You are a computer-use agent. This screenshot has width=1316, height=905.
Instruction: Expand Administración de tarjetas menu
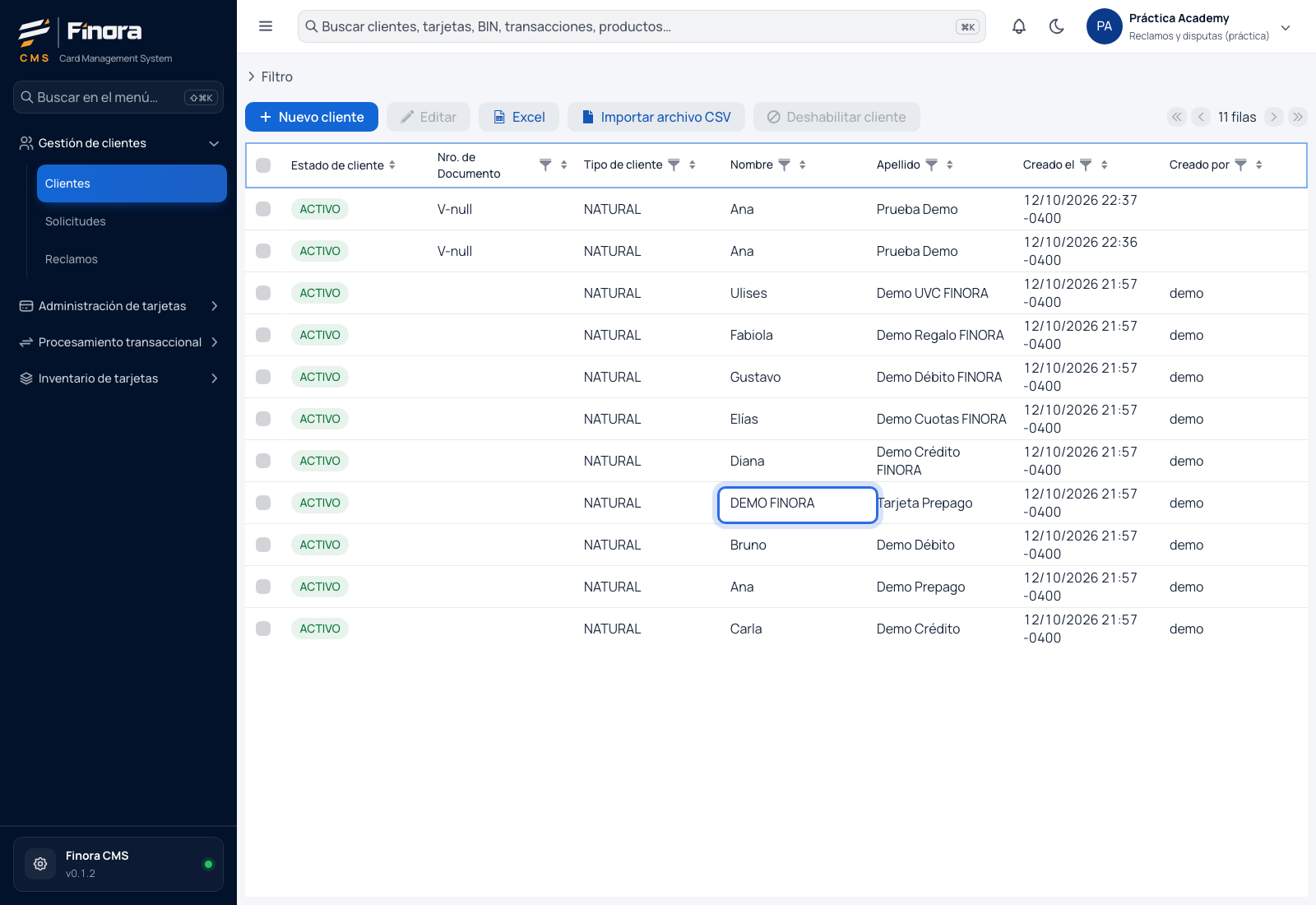pos(118,306)
